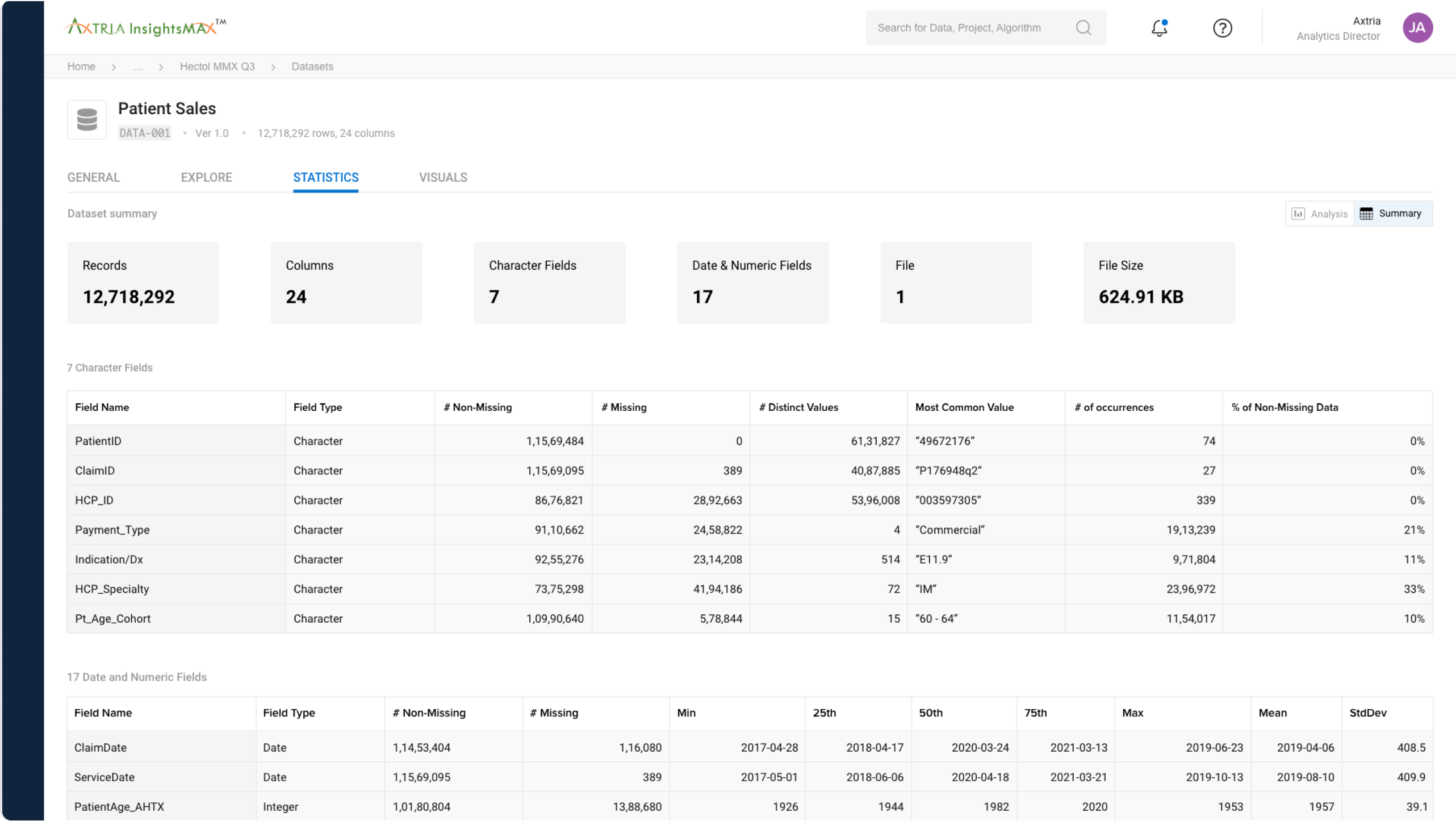The width and height of the screenshot is (1456, 821).
Task: Switch to the EXPLORE tab
Action: tap(206, 177)
